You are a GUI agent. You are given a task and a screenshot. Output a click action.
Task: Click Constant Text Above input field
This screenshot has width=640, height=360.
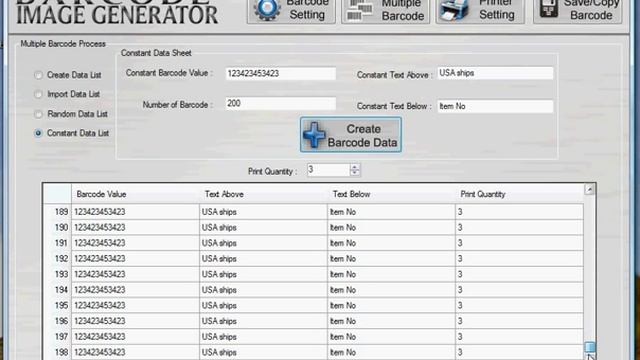click(495, 73)
